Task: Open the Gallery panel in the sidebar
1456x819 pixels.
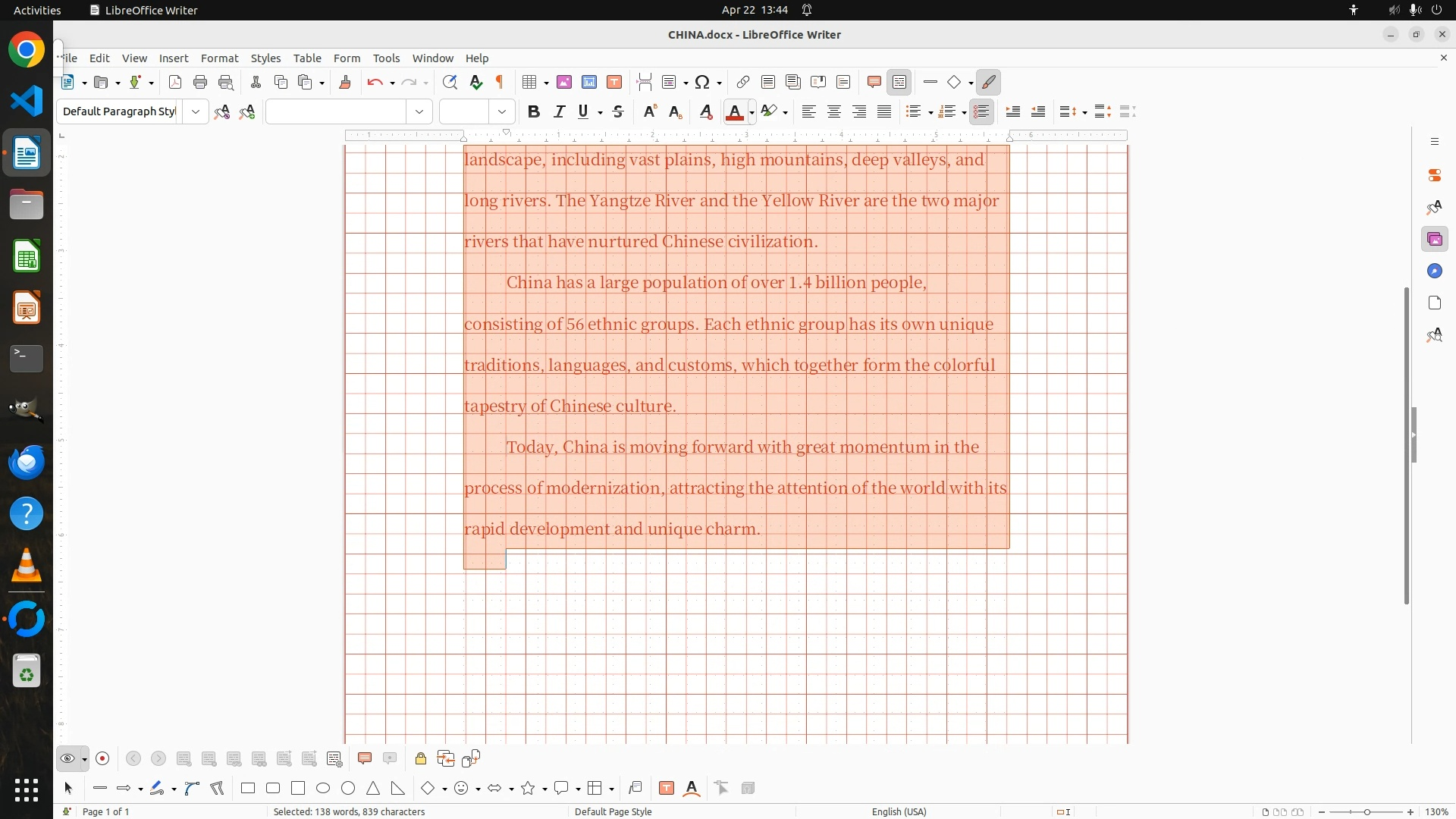Action: pos(1434,240)
